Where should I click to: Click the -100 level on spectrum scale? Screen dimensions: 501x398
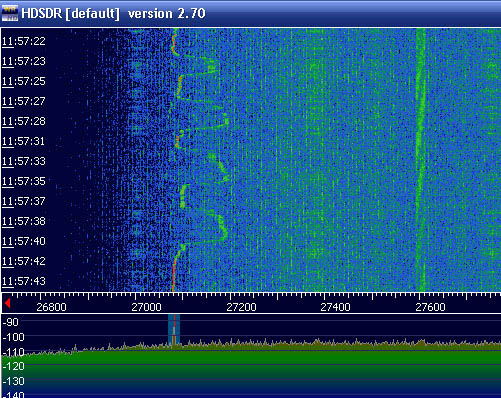(13, 337)
